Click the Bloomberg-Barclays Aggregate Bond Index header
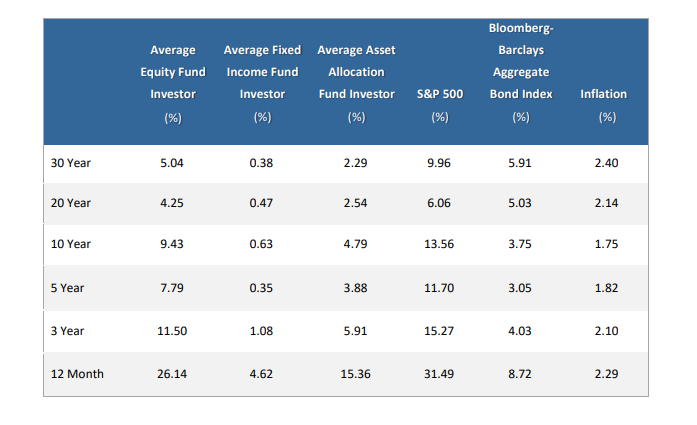Image resolution: width=697 pixels, height=425 pixels. pyautogui.click(x=520, y=72)
